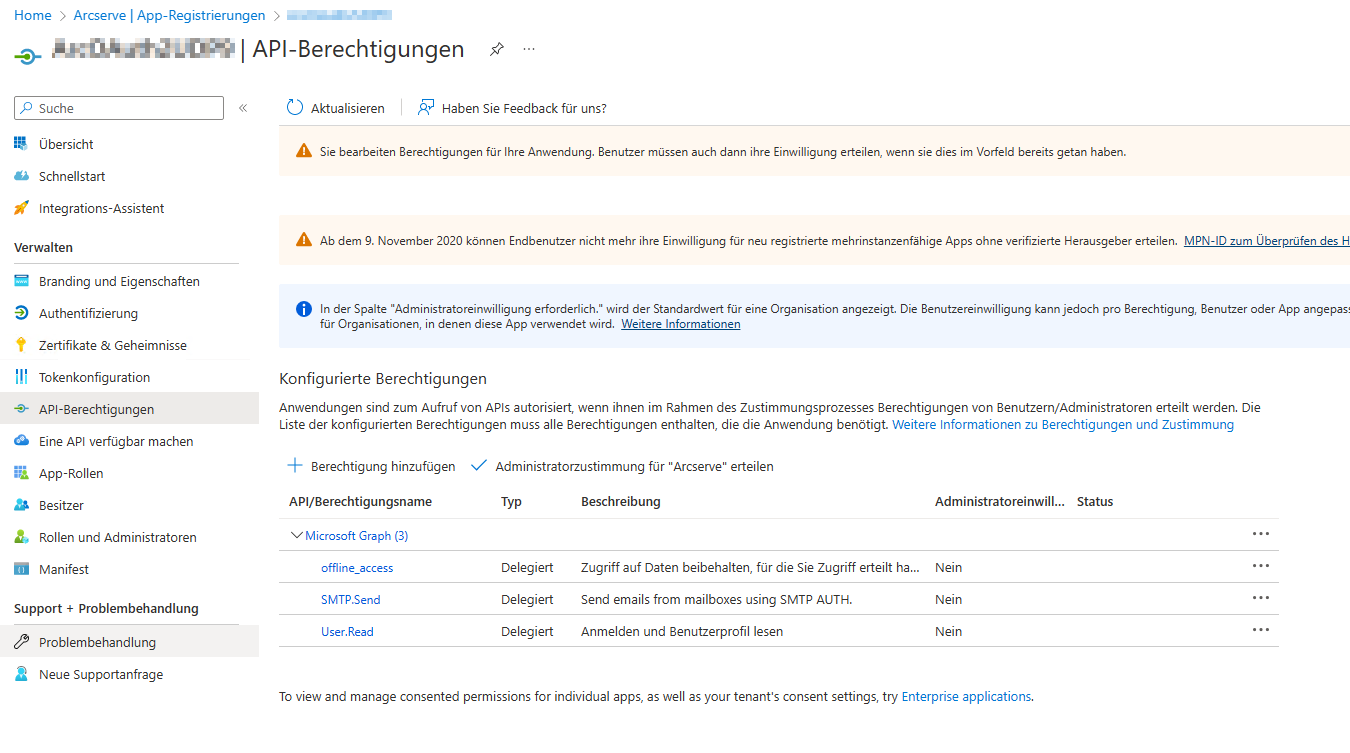
Task: Click the key icon for Zertifikate & Geheimnisse
Action: (21, 345)
